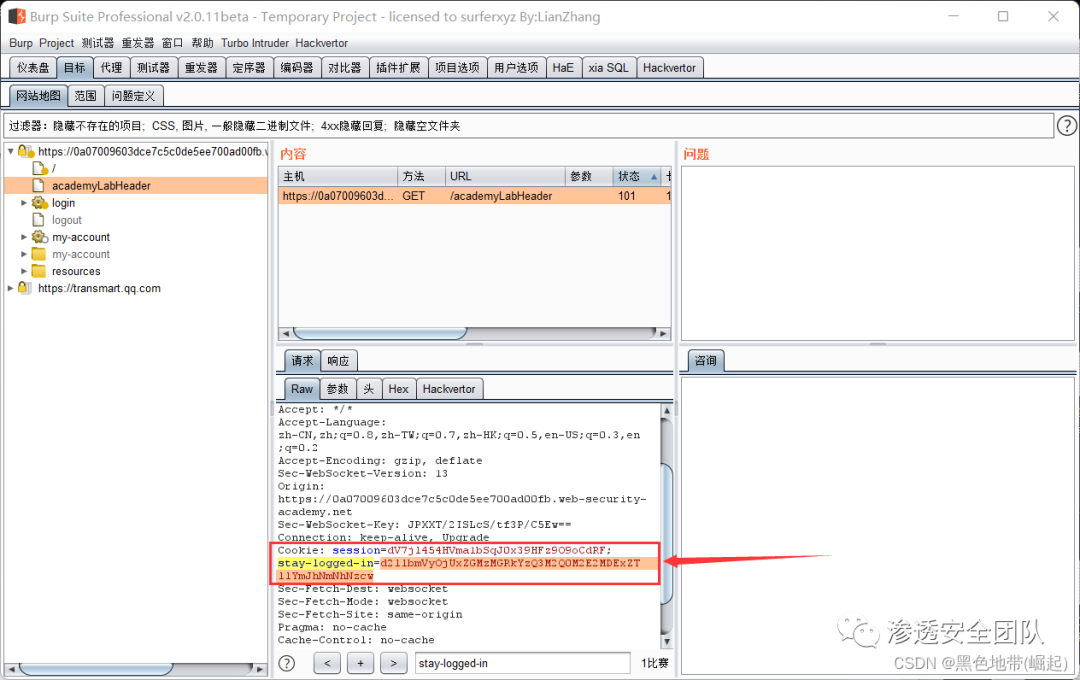The height and width of the screenshot is (680, 1080).
Task: Switch to the 参数 request view tab
Action: (x=338, y=389)
